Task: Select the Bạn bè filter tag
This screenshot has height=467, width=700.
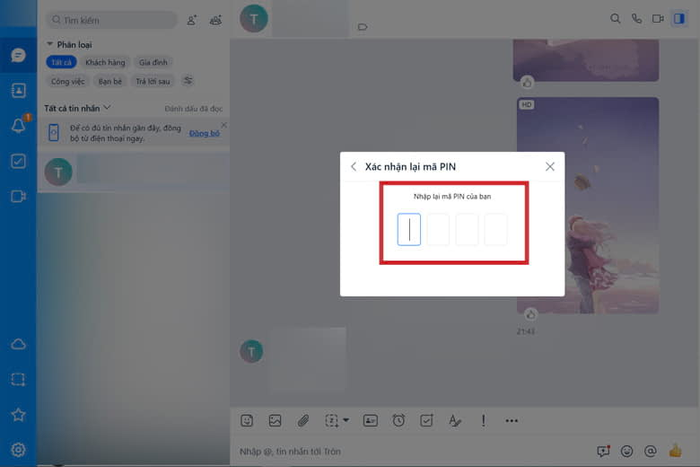Action: [x=110, y=82]
